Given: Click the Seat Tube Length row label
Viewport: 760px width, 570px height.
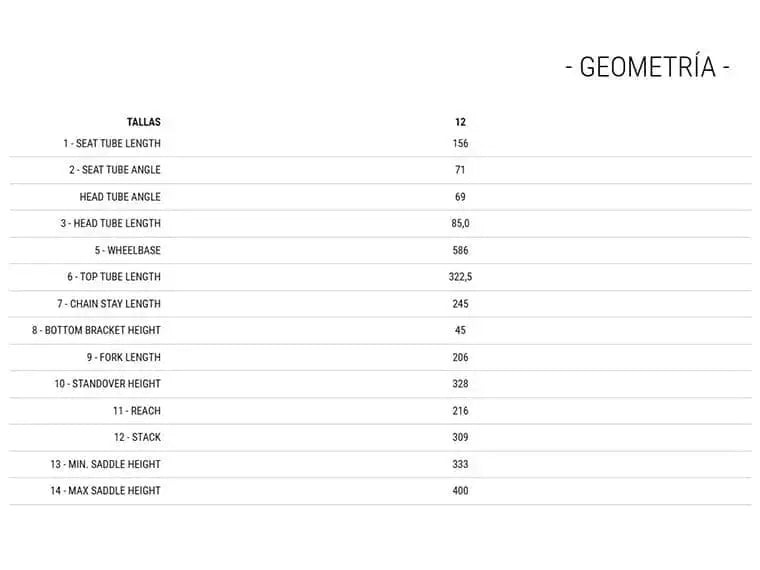Looking at the screenshot, I should click(x=112, y=144).
